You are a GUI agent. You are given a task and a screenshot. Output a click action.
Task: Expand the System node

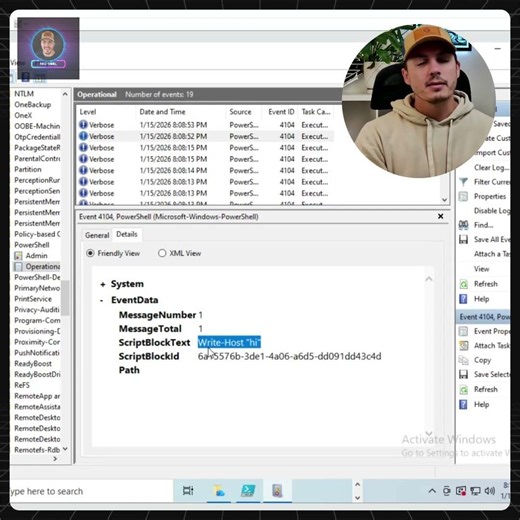coord(103,284)
